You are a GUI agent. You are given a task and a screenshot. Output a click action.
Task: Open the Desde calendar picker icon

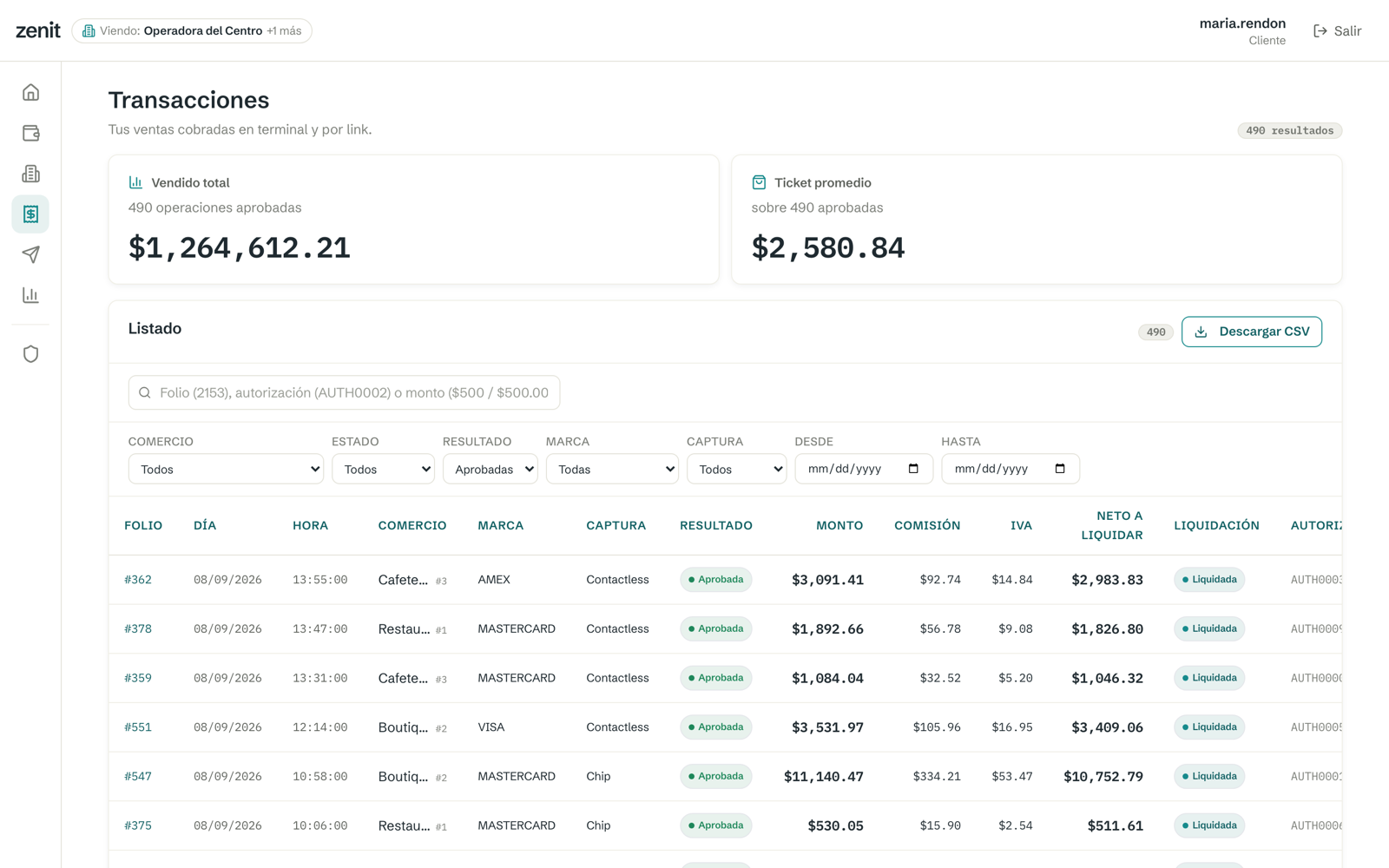pyautogui.click(x=913, y=469)
